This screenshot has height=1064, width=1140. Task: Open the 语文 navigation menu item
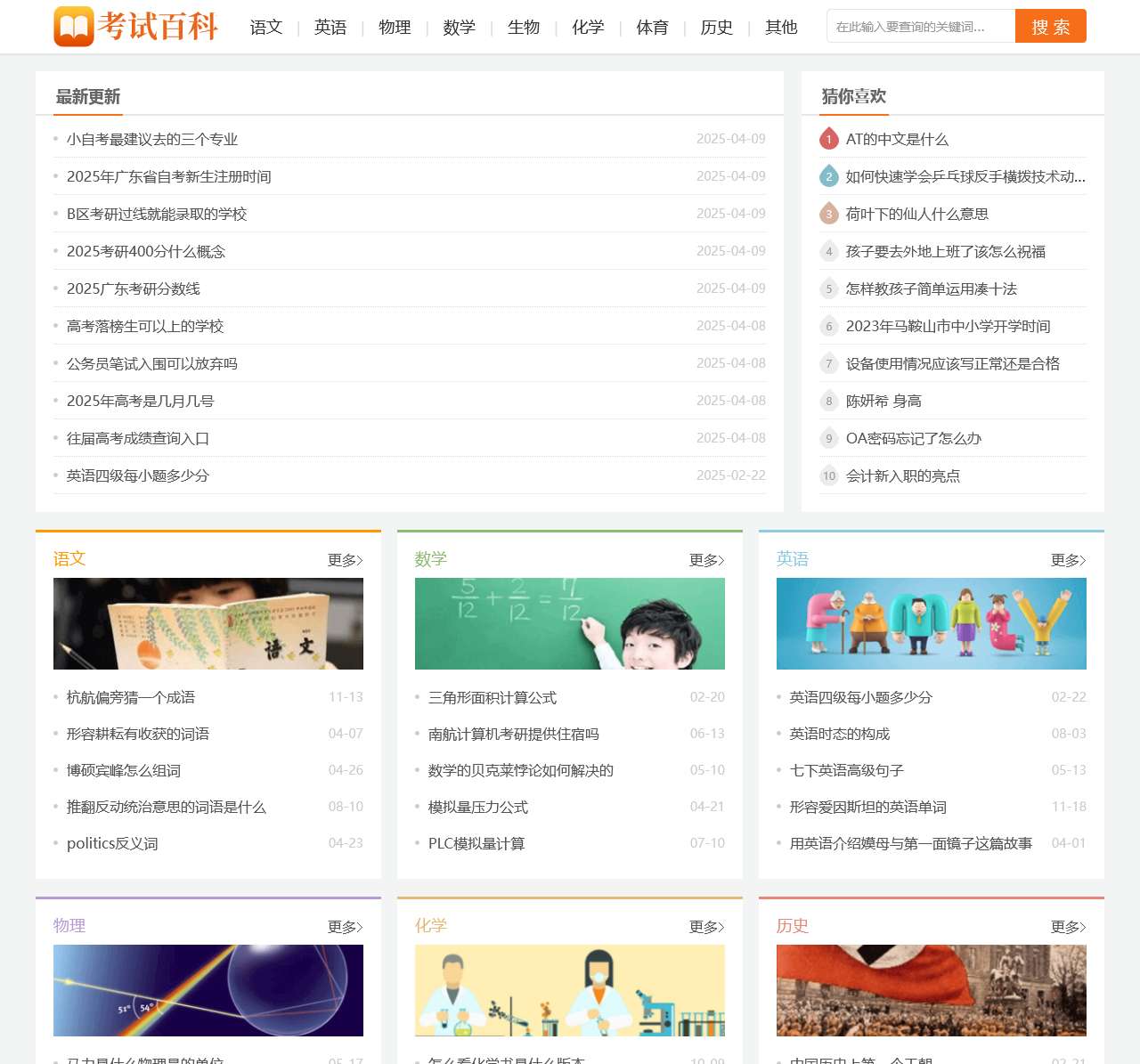click(265, 28)
